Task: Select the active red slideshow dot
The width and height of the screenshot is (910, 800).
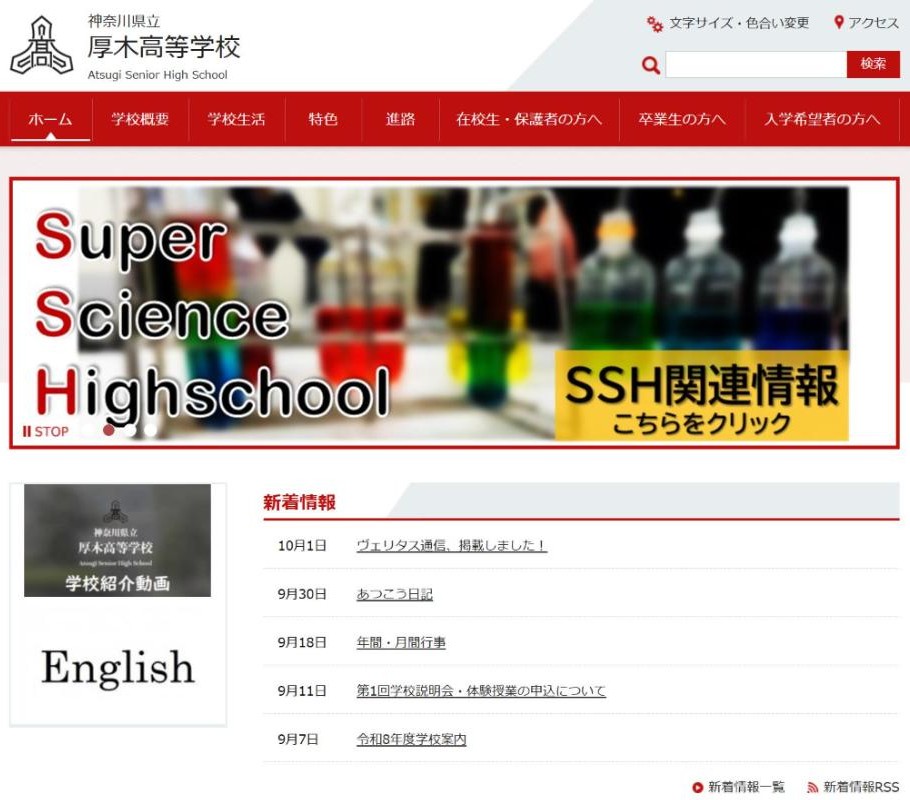Action: pos(109,430)
